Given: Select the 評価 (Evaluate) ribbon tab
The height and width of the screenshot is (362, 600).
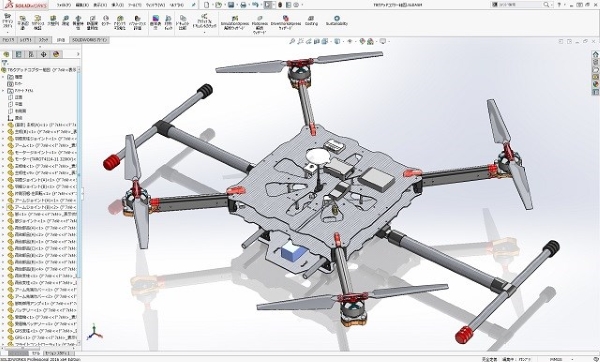Looking at the screenshot, I should [x=60, y=40].
